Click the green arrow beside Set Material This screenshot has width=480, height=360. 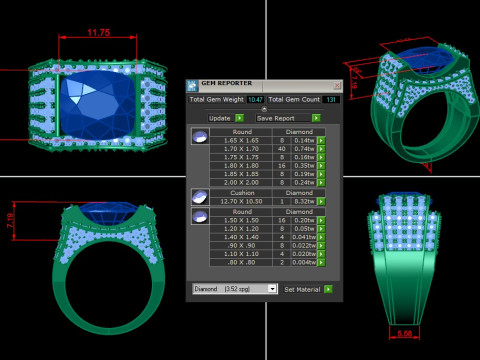pos(328,289)
